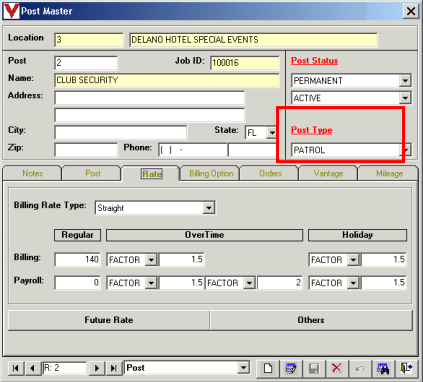Go to first record navigation arrow

15,368
